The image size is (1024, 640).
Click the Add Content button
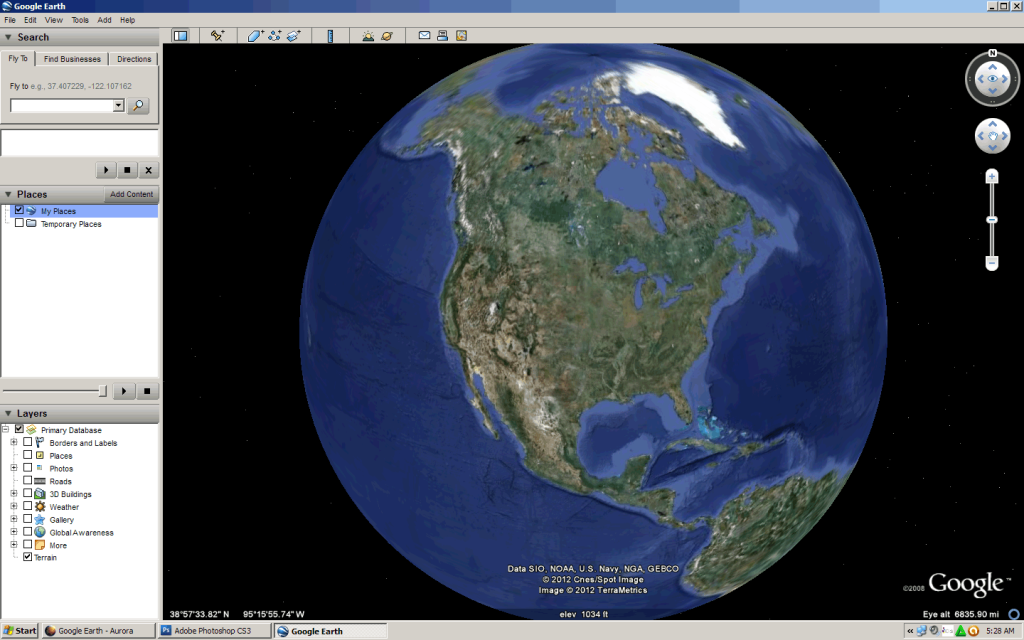[131, 194]
